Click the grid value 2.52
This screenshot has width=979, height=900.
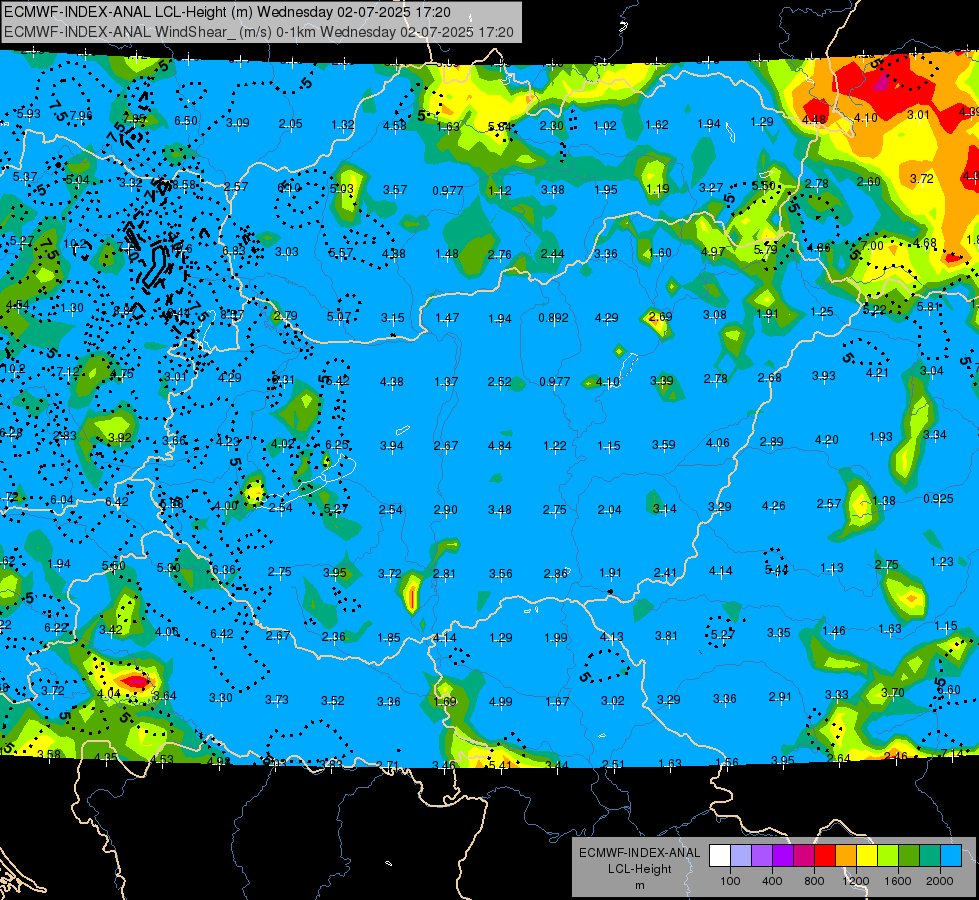click(x=499, y=382)
